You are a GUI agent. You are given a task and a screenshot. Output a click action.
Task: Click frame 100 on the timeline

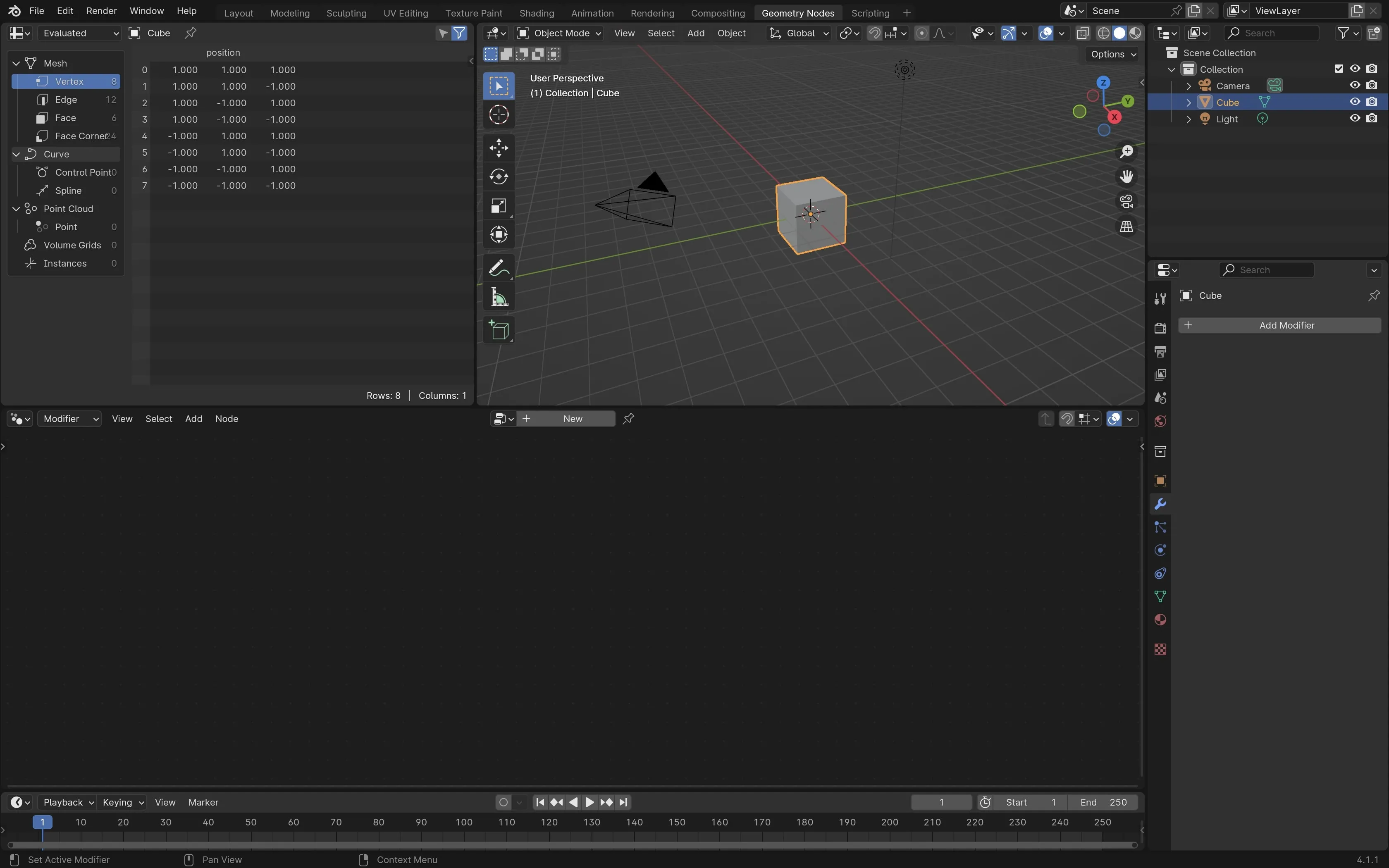pos(464,823)
